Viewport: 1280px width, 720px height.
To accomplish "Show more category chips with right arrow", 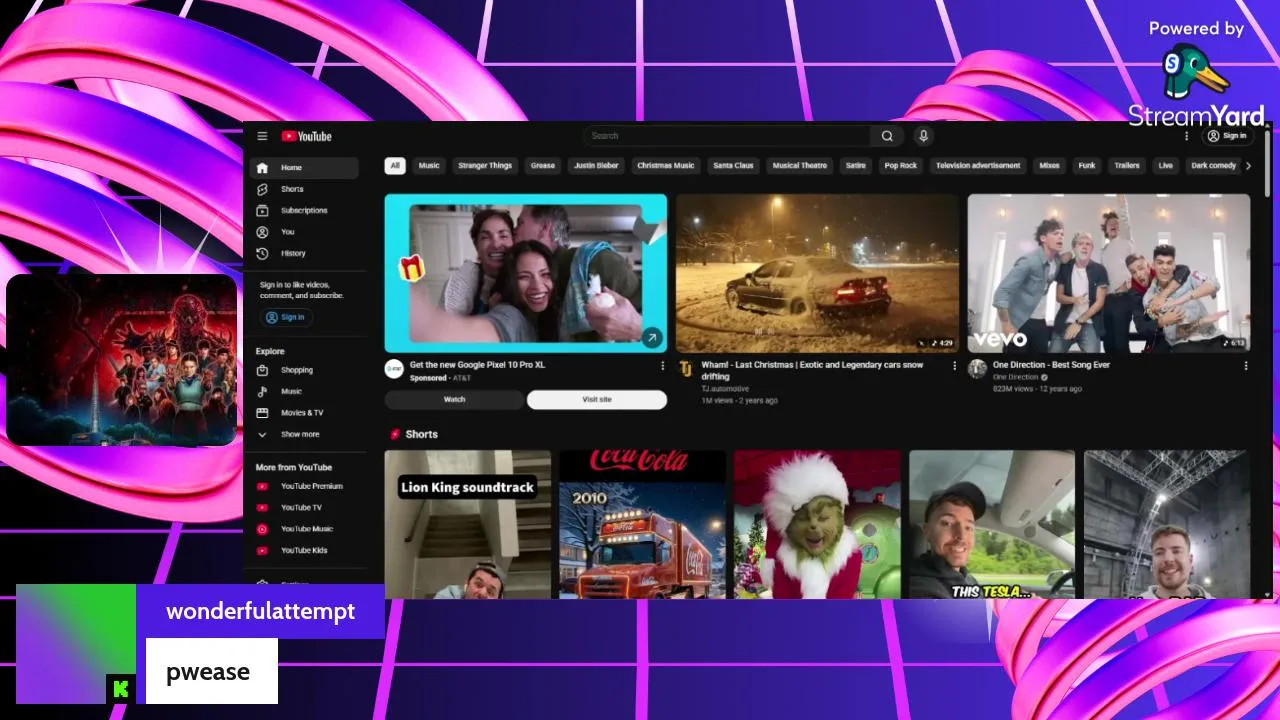I will (x=1247, y=166).
